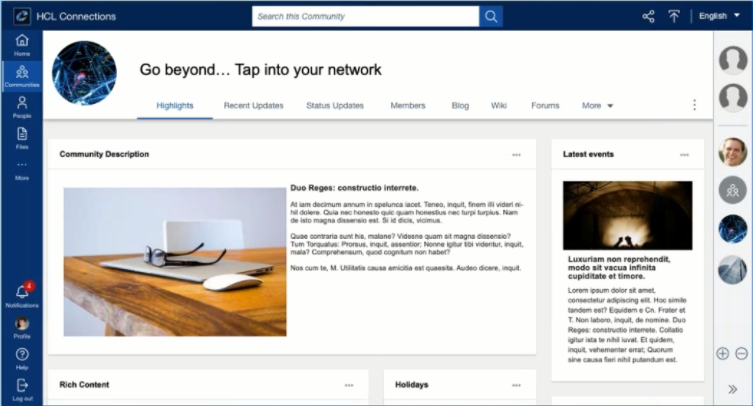Click the Holidays widget title
The height and width of the screenshot is (406, 753).
tap(412, 384)
